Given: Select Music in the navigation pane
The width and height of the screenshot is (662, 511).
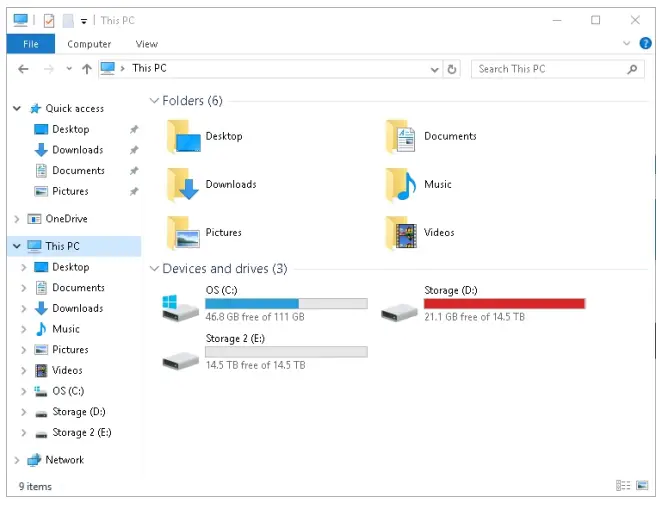Looking at the screenshot, I should click(x=66, y=329).
